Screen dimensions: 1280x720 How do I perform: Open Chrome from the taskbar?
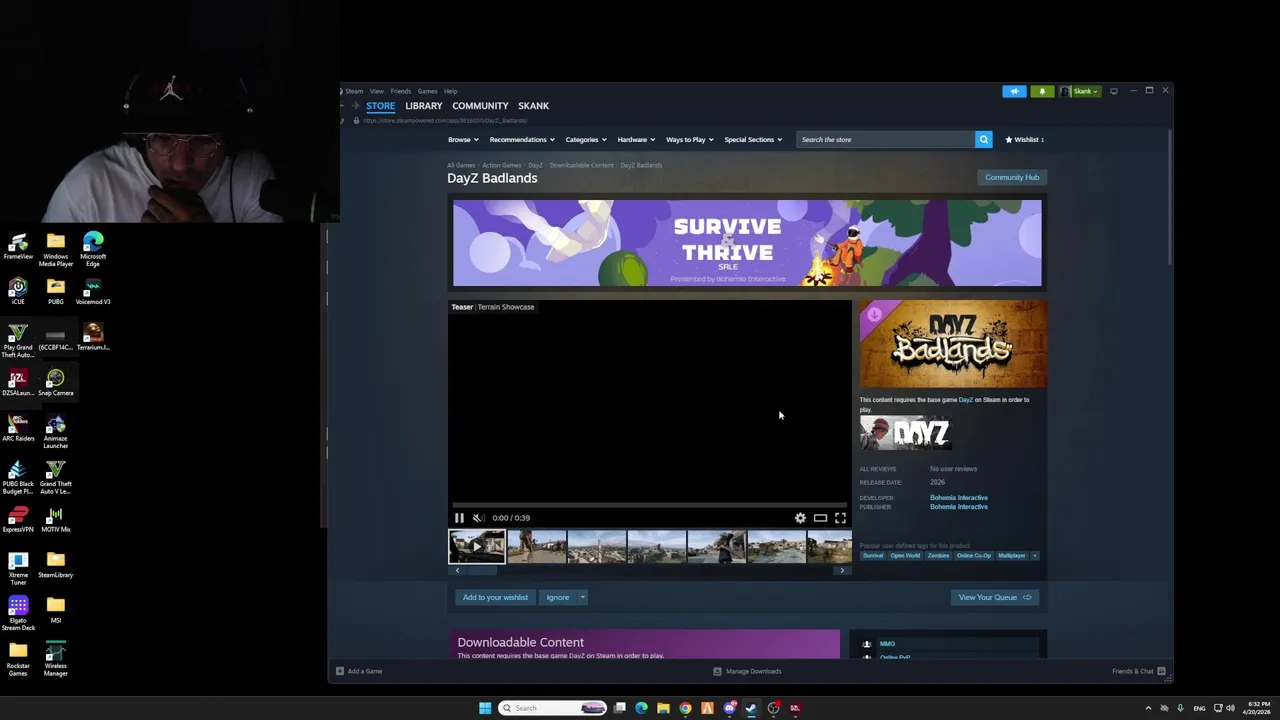tap(685, 708)
